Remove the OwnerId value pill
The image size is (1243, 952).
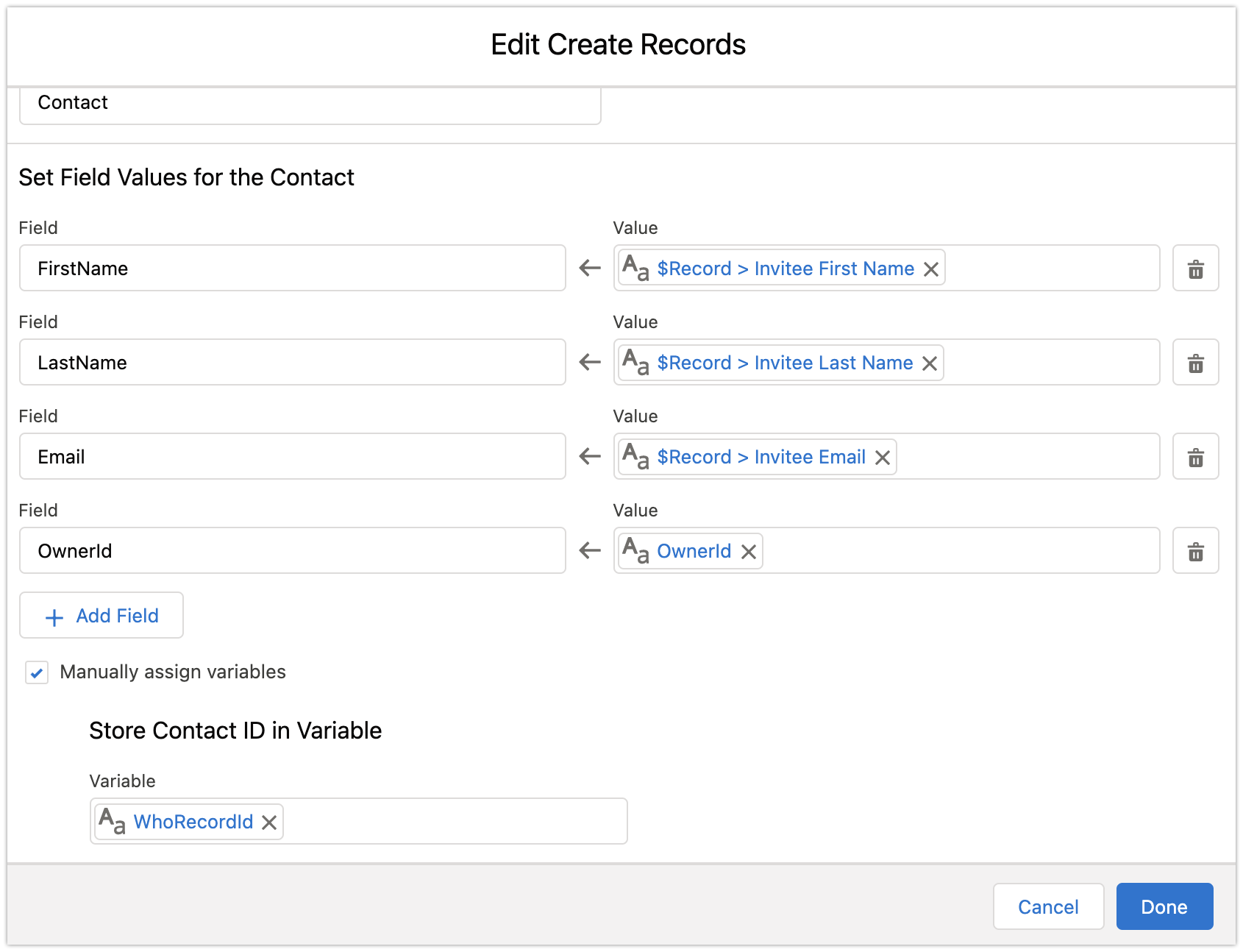coord(749,551)
